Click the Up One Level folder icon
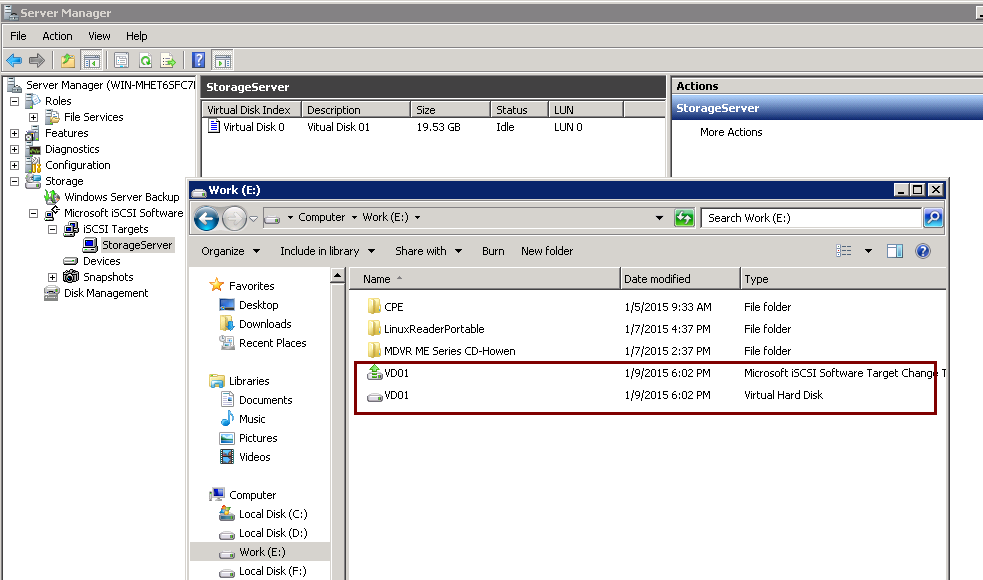983x580 pixels. [x=67, y=60]
